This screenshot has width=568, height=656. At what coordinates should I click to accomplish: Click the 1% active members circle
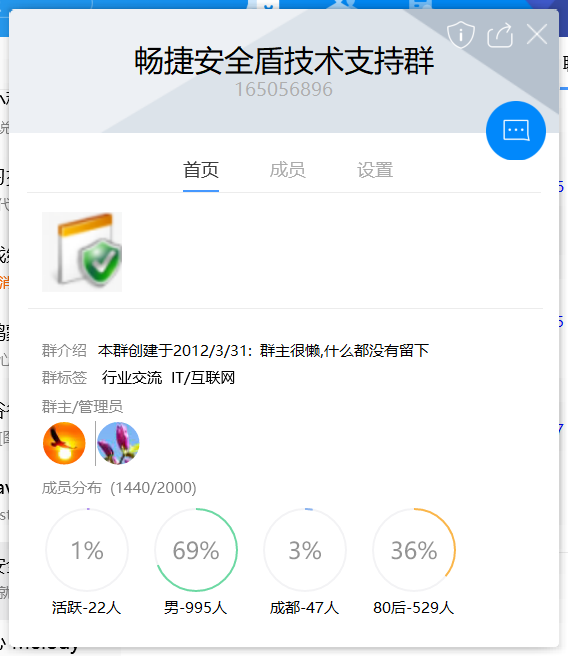(x=87, y=550)
